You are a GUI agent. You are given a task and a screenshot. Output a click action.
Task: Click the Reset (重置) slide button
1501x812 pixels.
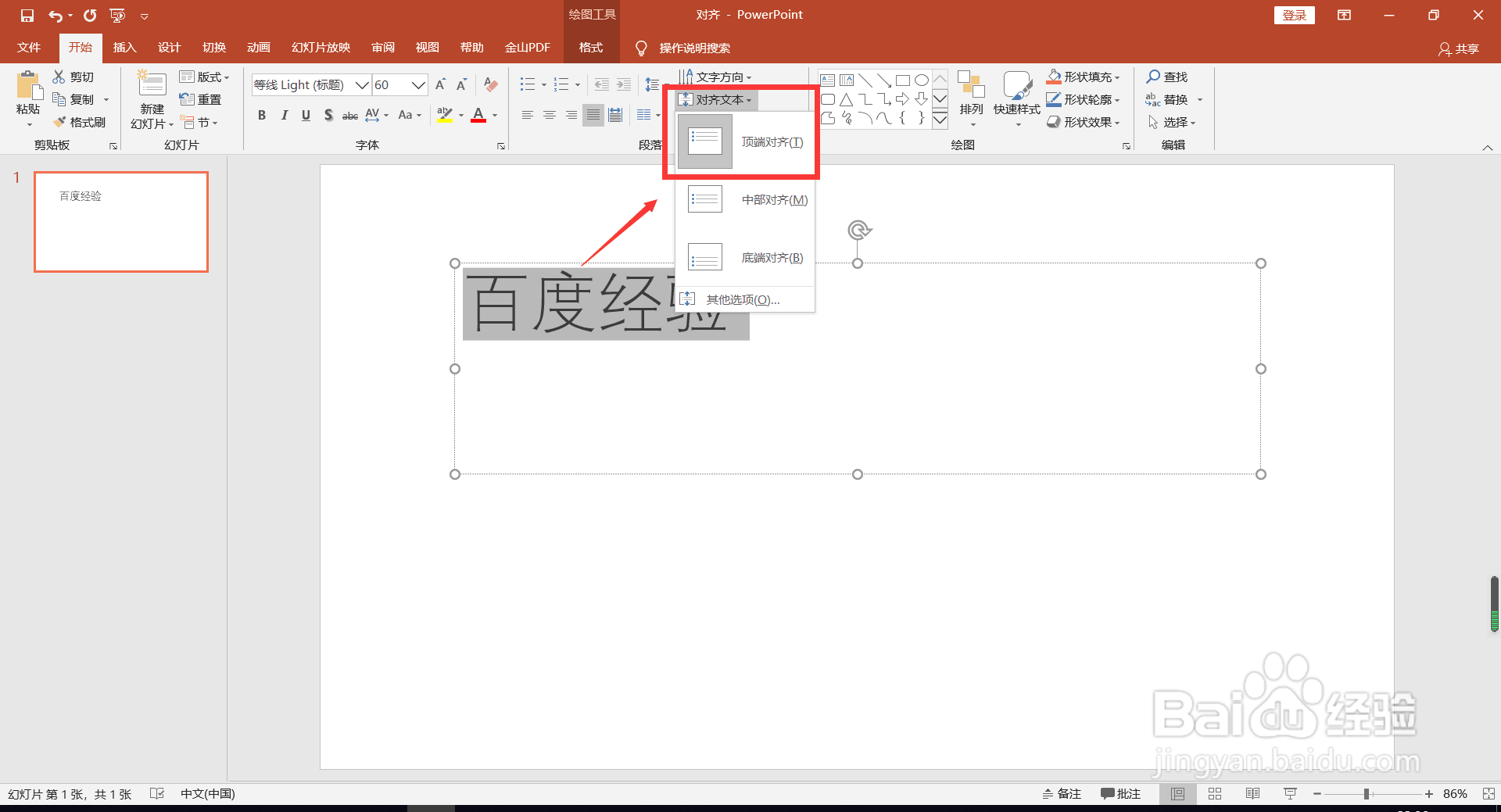(x=200, y=99)
